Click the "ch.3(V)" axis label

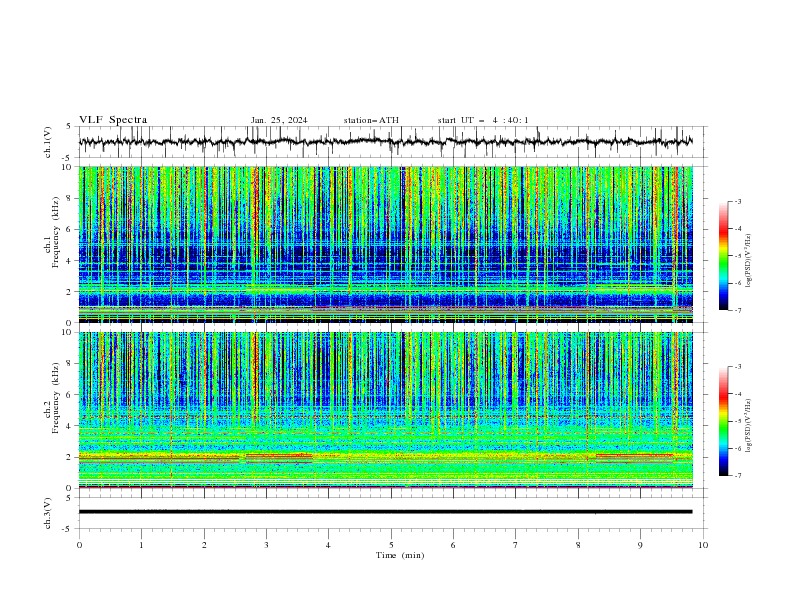tap(48, 513)
